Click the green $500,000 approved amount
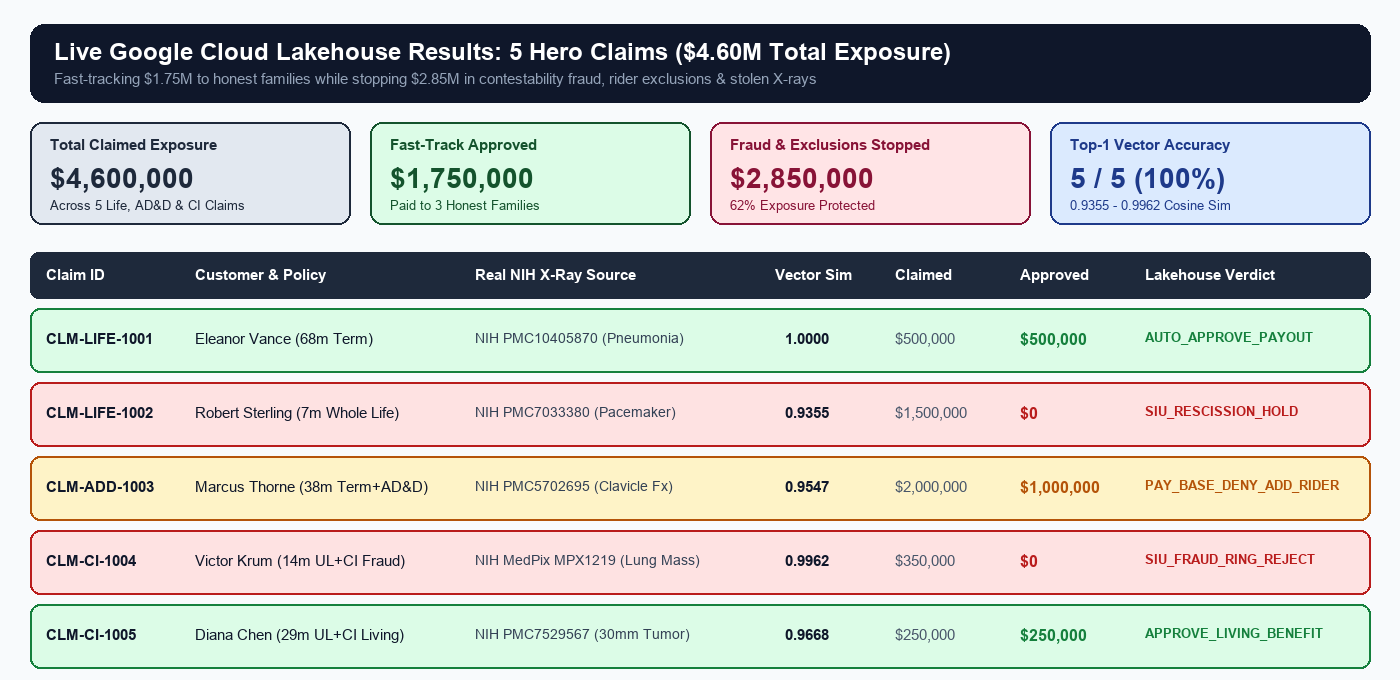 click(1053, 339)
